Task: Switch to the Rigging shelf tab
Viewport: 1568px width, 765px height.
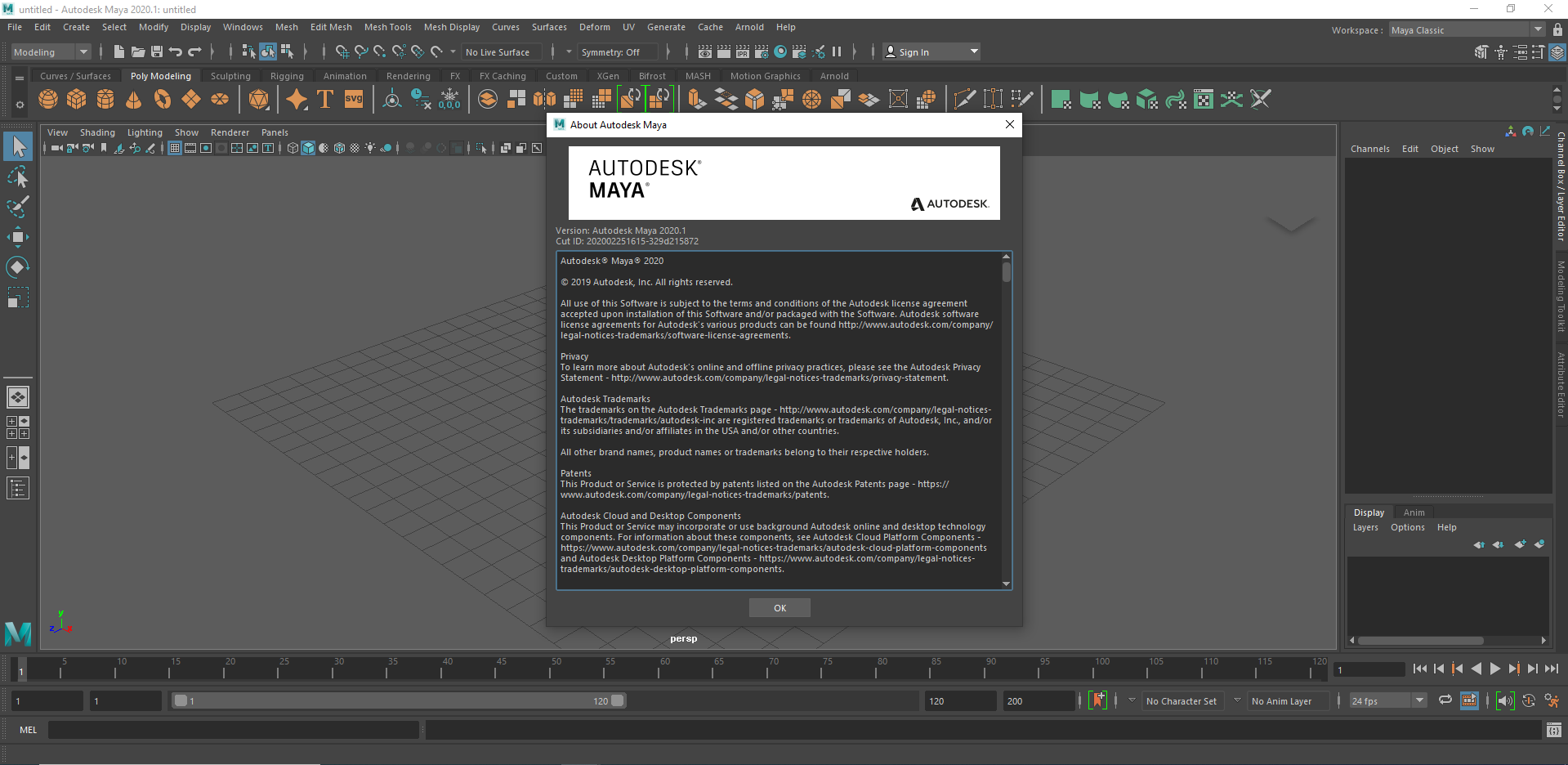Action: 287,76
